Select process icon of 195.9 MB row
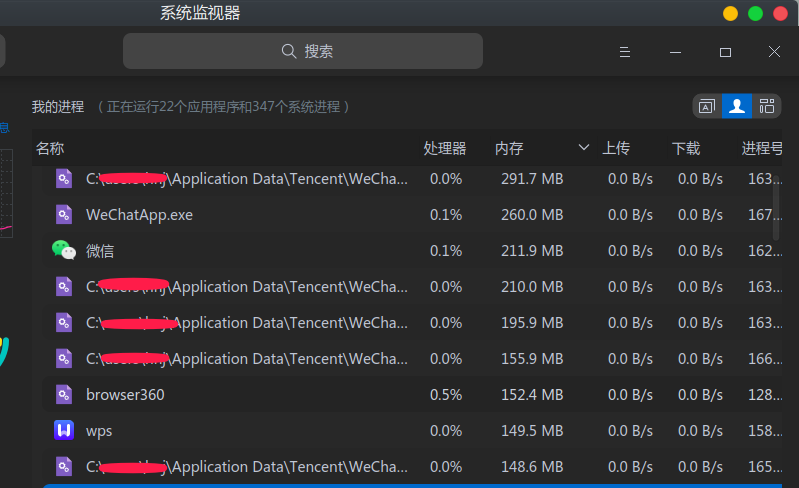The width and height of the screenshot is (799, 488). [x=64, y=322]
